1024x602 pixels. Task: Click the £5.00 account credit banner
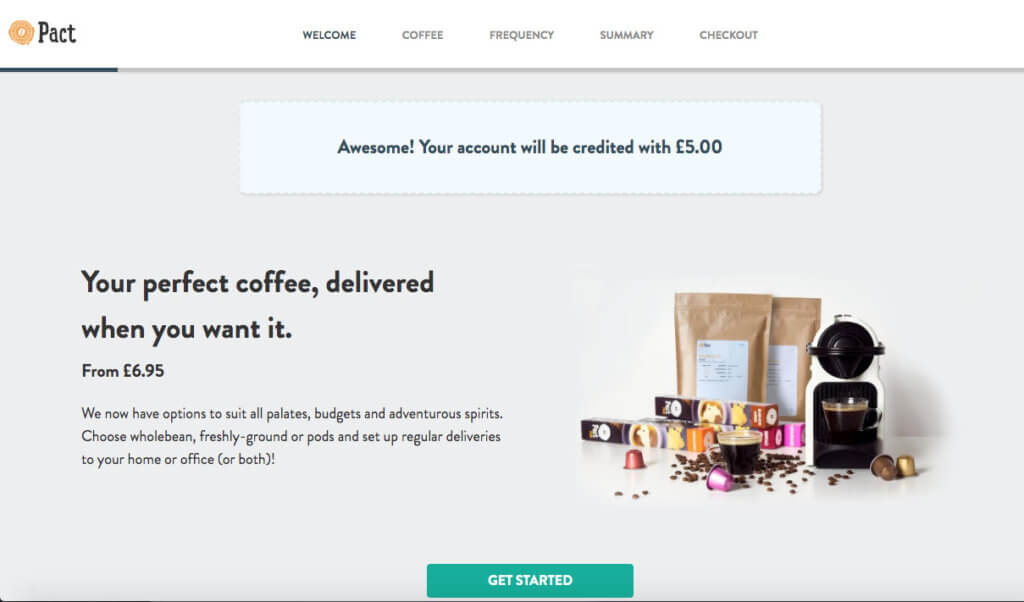530,148
